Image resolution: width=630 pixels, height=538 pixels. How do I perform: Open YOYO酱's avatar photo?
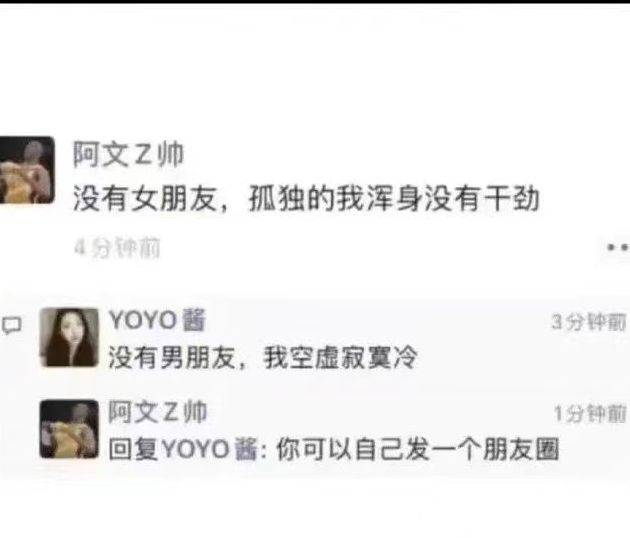tap(69, 337)
